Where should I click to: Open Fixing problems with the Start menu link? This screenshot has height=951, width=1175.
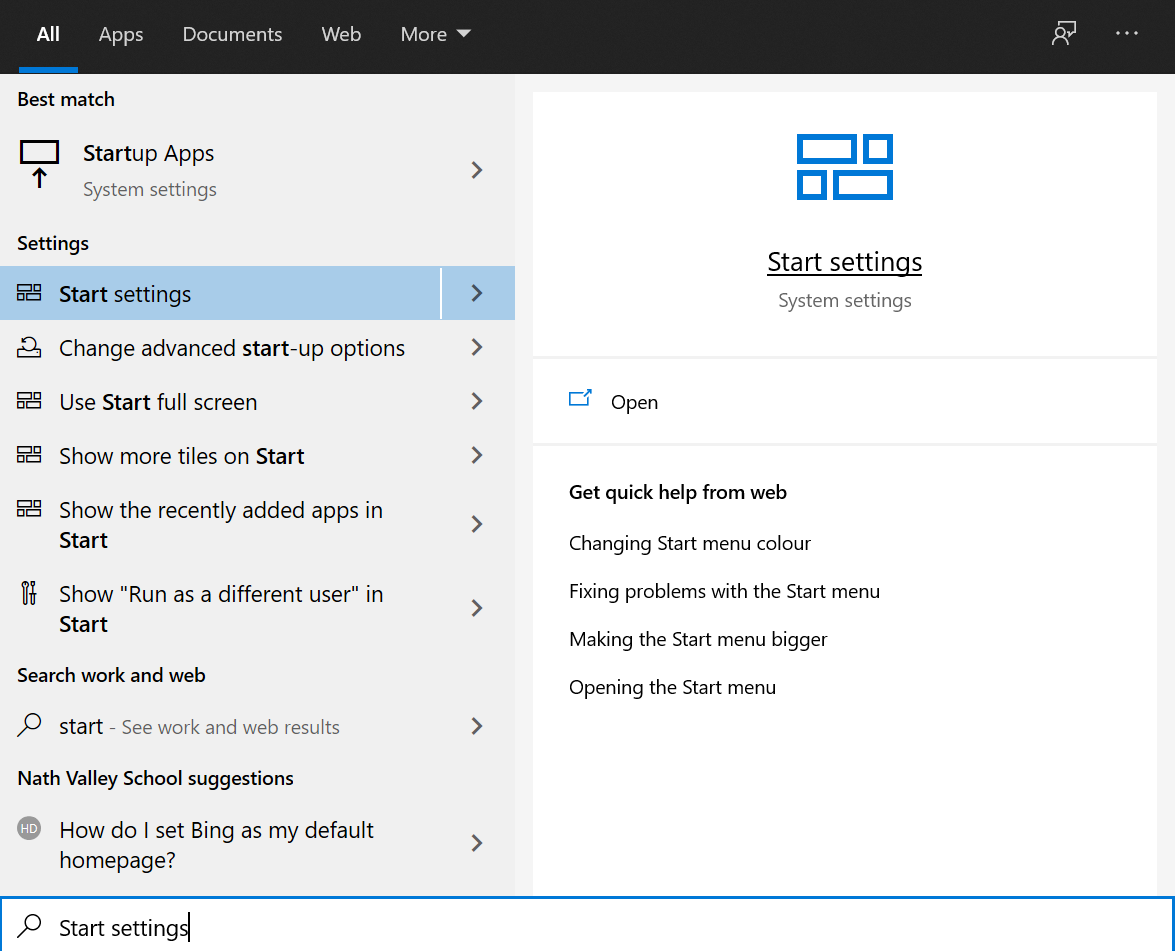[x=724, y=591]
